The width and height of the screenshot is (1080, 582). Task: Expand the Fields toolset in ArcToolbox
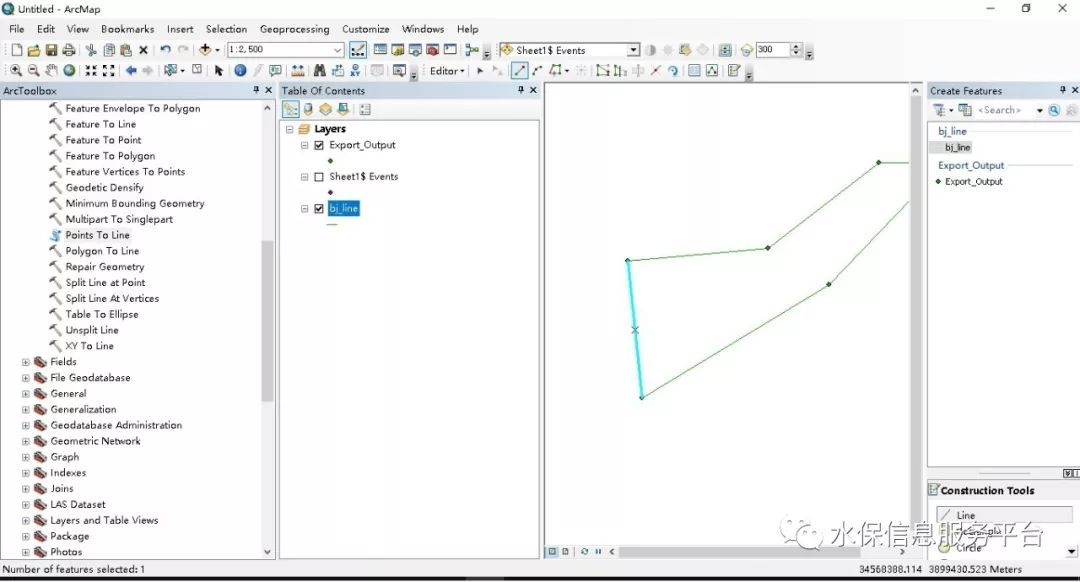[25, 362]
